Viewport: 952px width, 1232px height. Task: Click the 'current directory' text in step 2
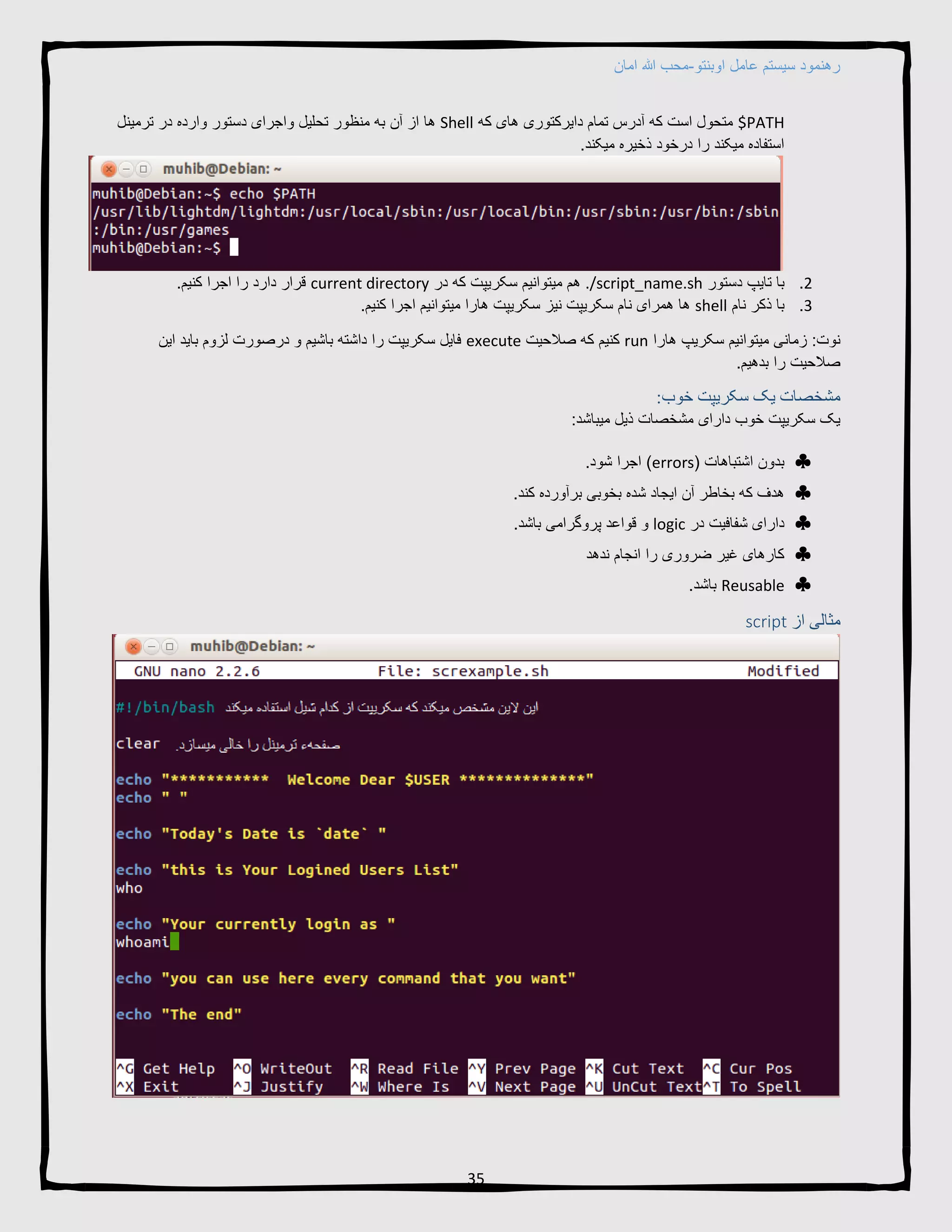370,283
